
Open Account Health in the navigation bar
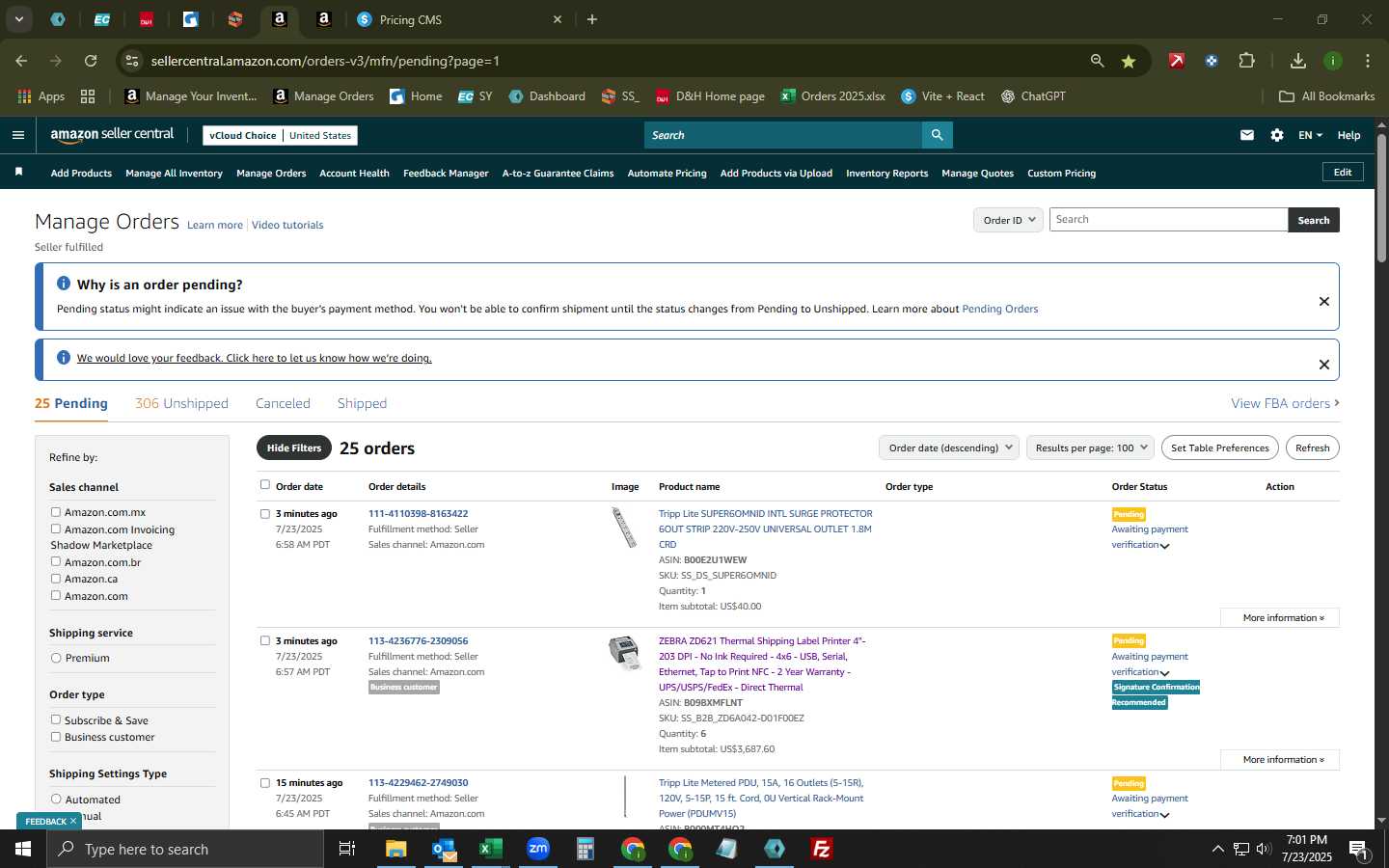point(354,174)
